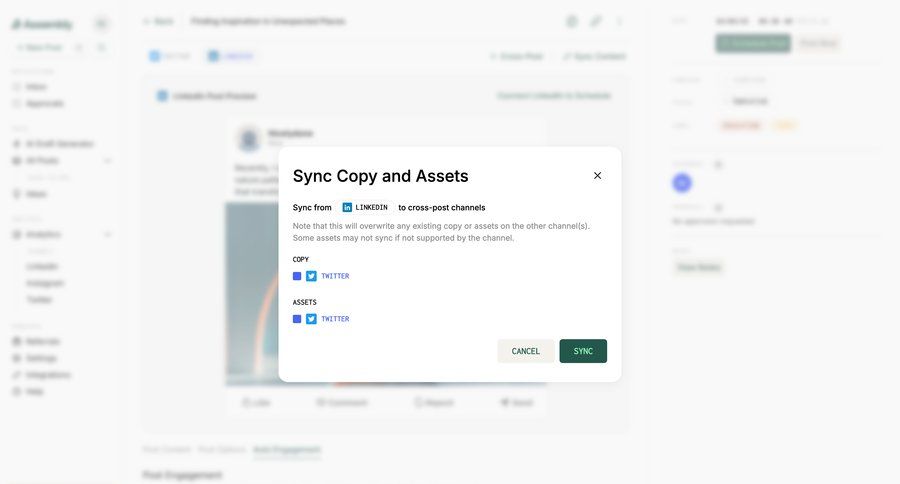Image resolution: width=900 pixels, height=484 pixels.
Task: Click the Twitter icon under Copy
Action: click(311, 276)
